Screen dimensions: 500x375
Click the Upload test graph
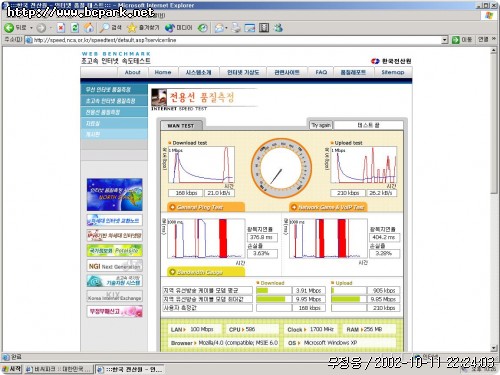point(363,165)
